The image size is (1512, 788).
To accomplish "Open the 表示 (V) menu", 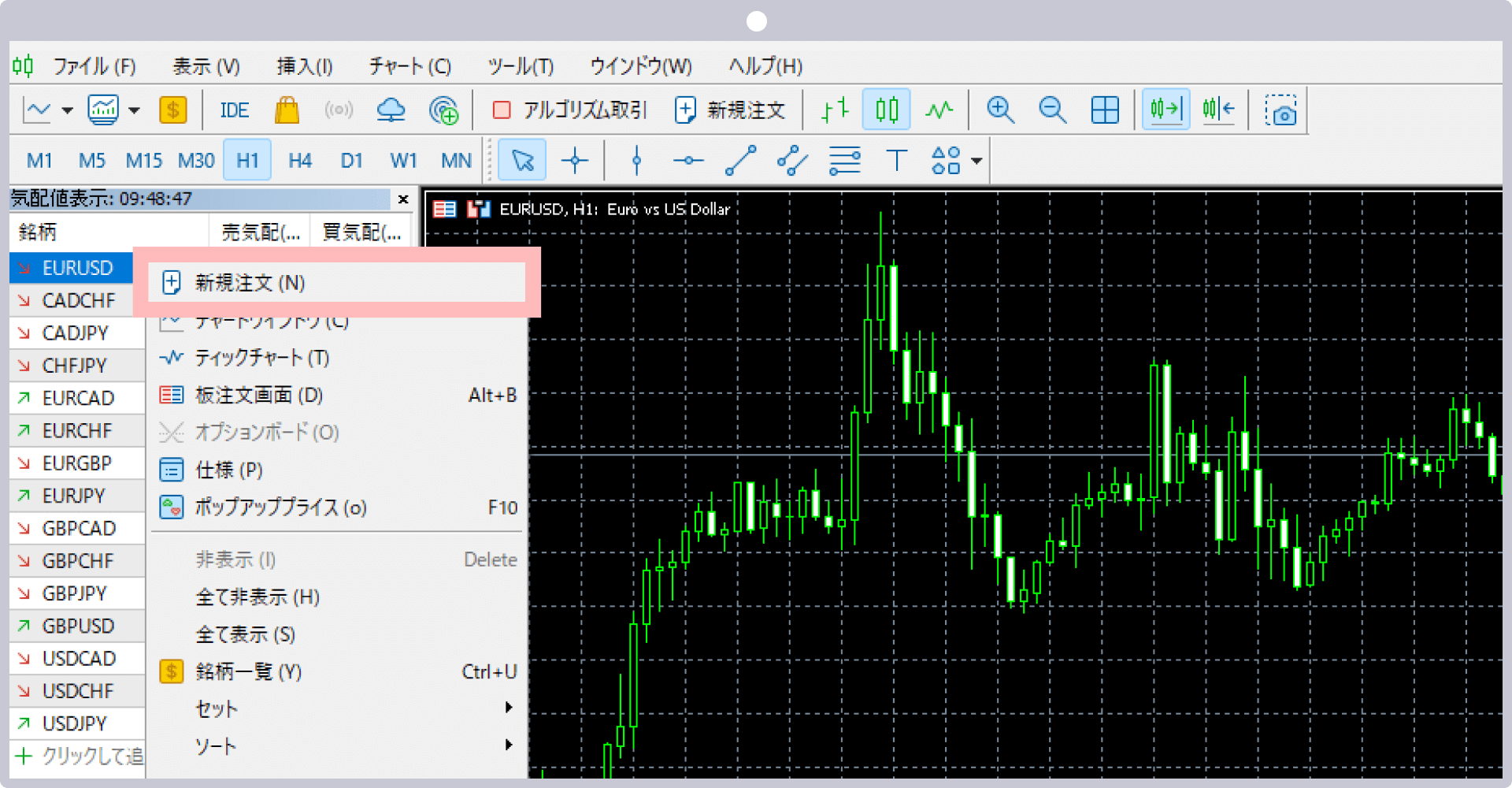I will 206,66.
